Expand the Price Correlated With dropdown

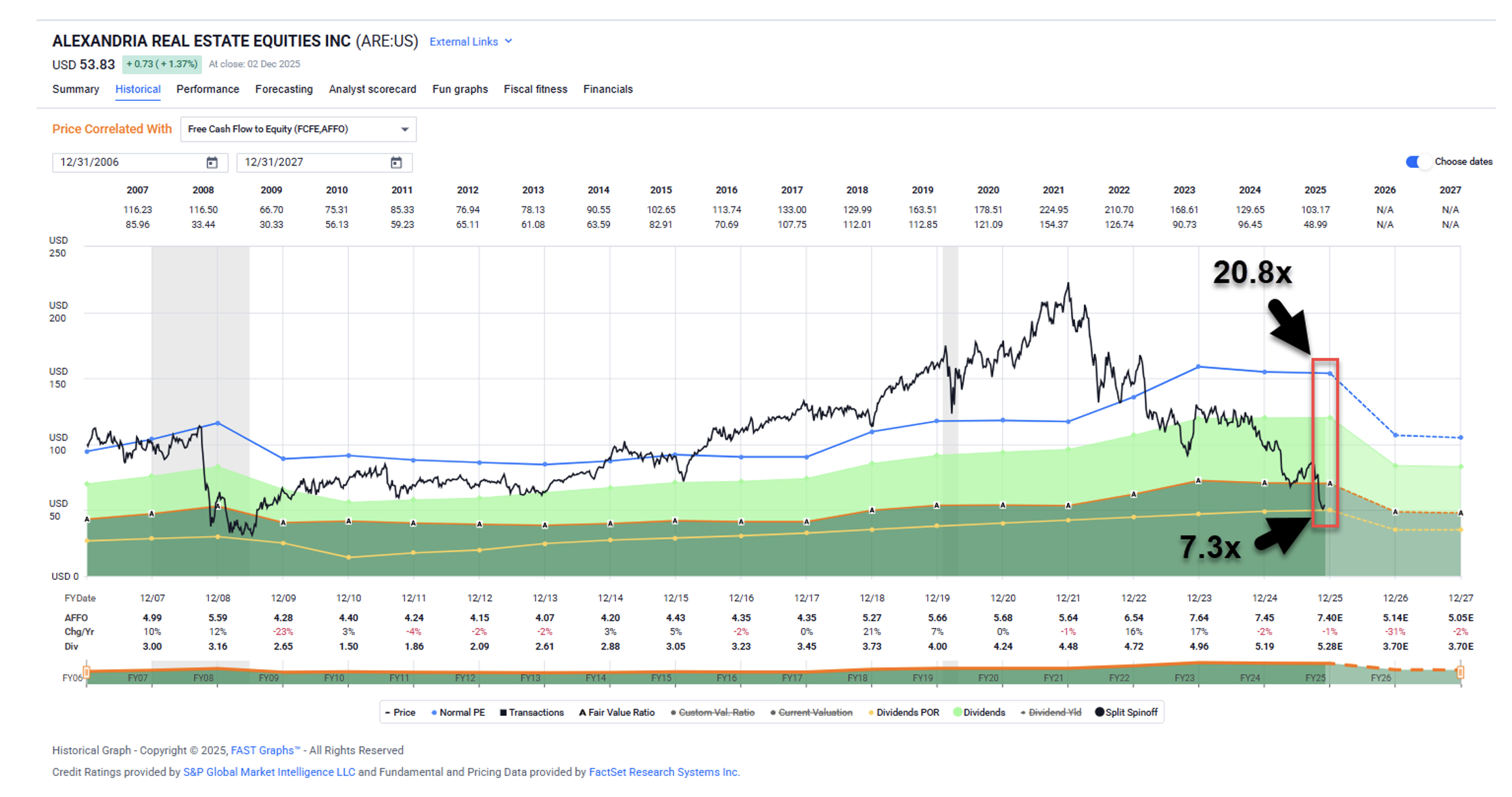coord(298,129)
